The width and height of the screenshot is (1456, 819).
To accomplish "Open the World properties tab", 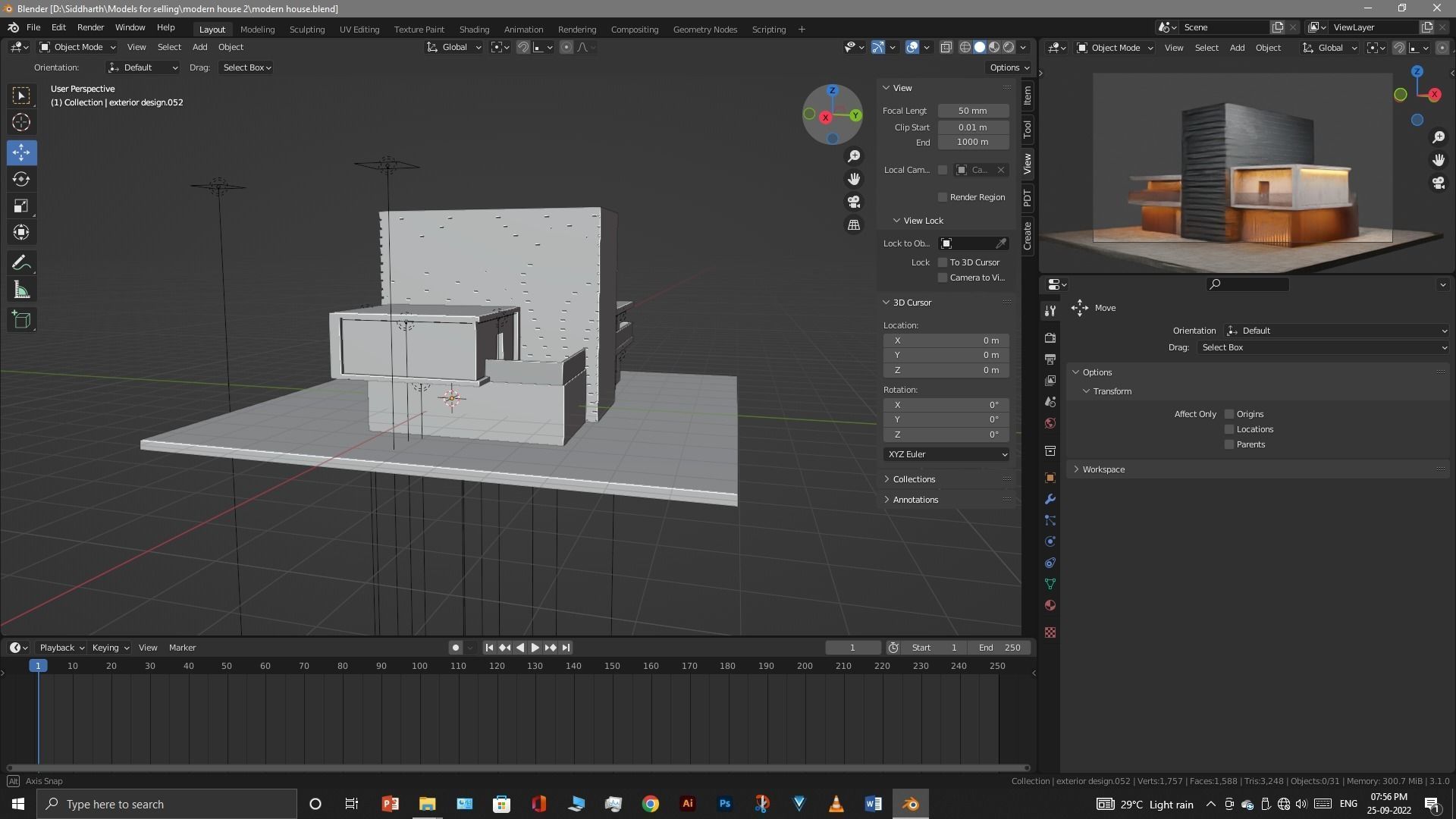I will tap(1050, 423).
